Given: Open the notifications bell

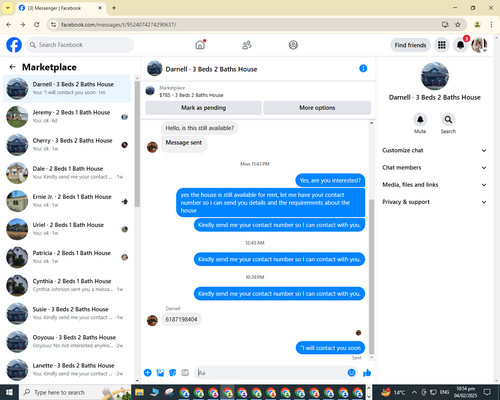Looking at the screenshot, I should click(x=460, y=45).
